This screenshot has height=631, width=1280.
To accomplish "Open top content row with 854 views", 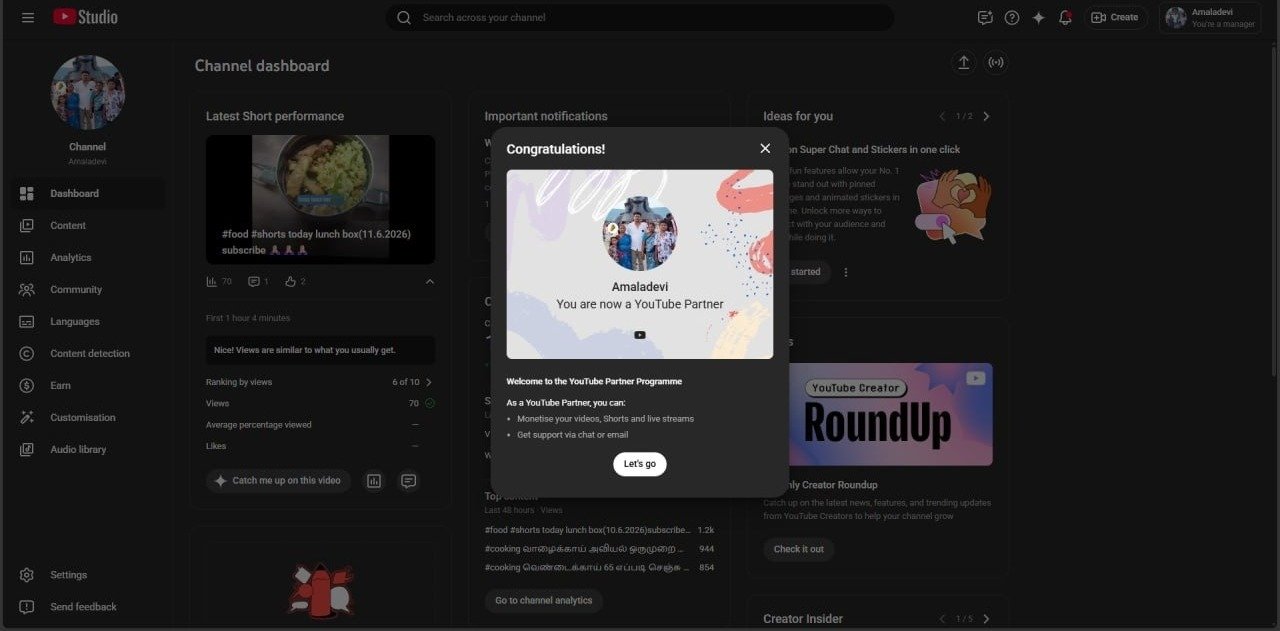I will 600,567.
